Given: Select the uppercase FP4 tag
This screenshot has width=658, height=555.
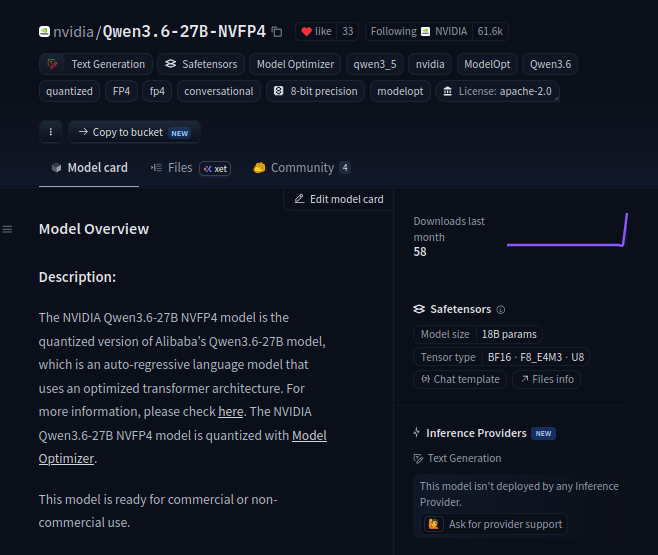Looking at the screenshot, I should pos(121,91).
